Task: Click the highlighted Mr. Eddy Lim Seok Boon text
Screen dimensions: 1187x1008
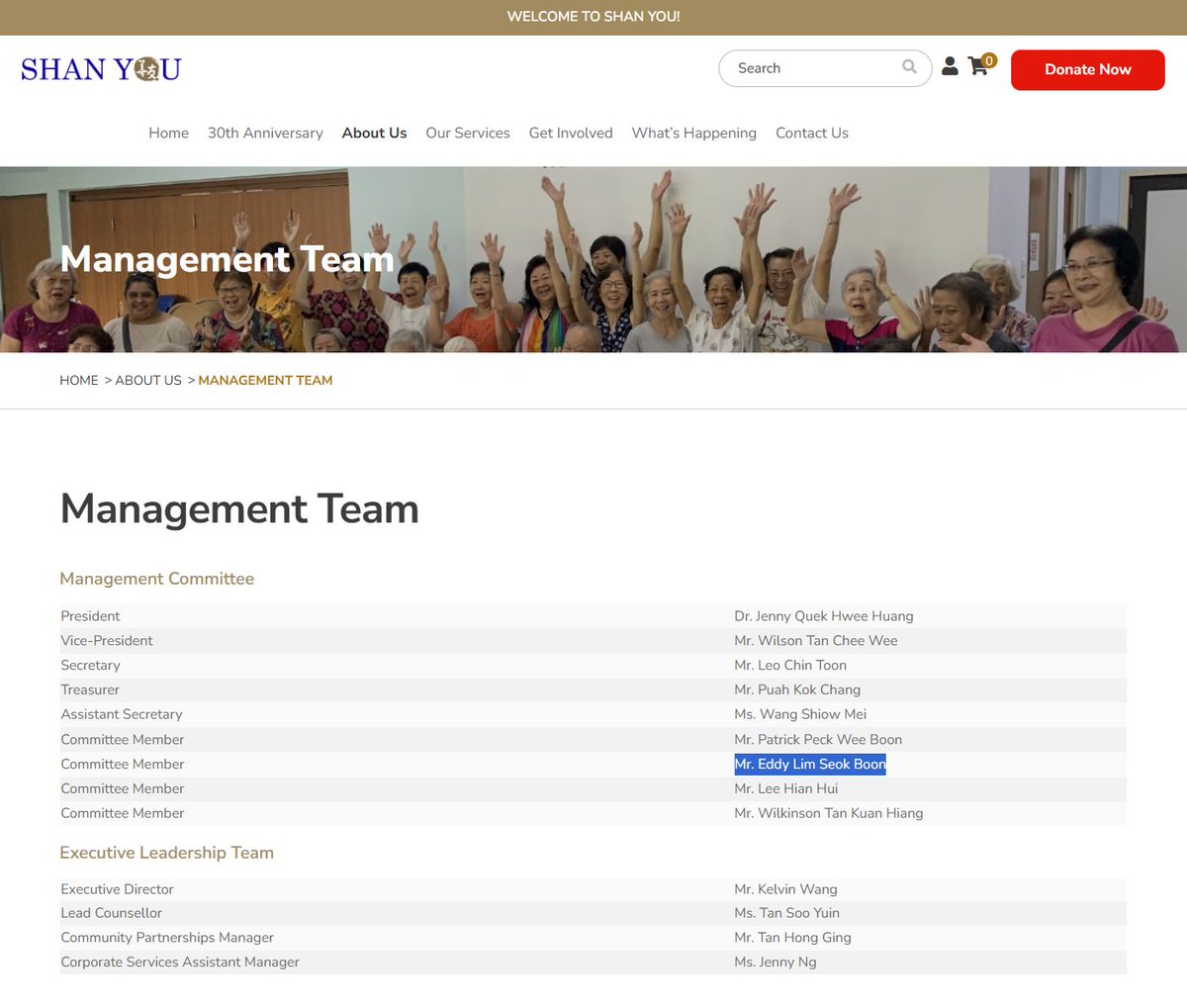Action: pyautogui.click(x=810, y=764)
